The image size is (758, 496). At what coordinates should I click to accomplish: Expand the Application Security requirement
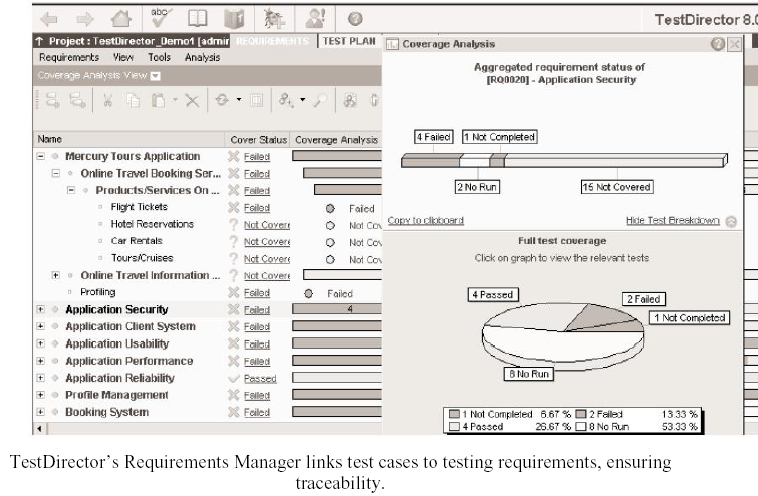(x=41, y=310)
